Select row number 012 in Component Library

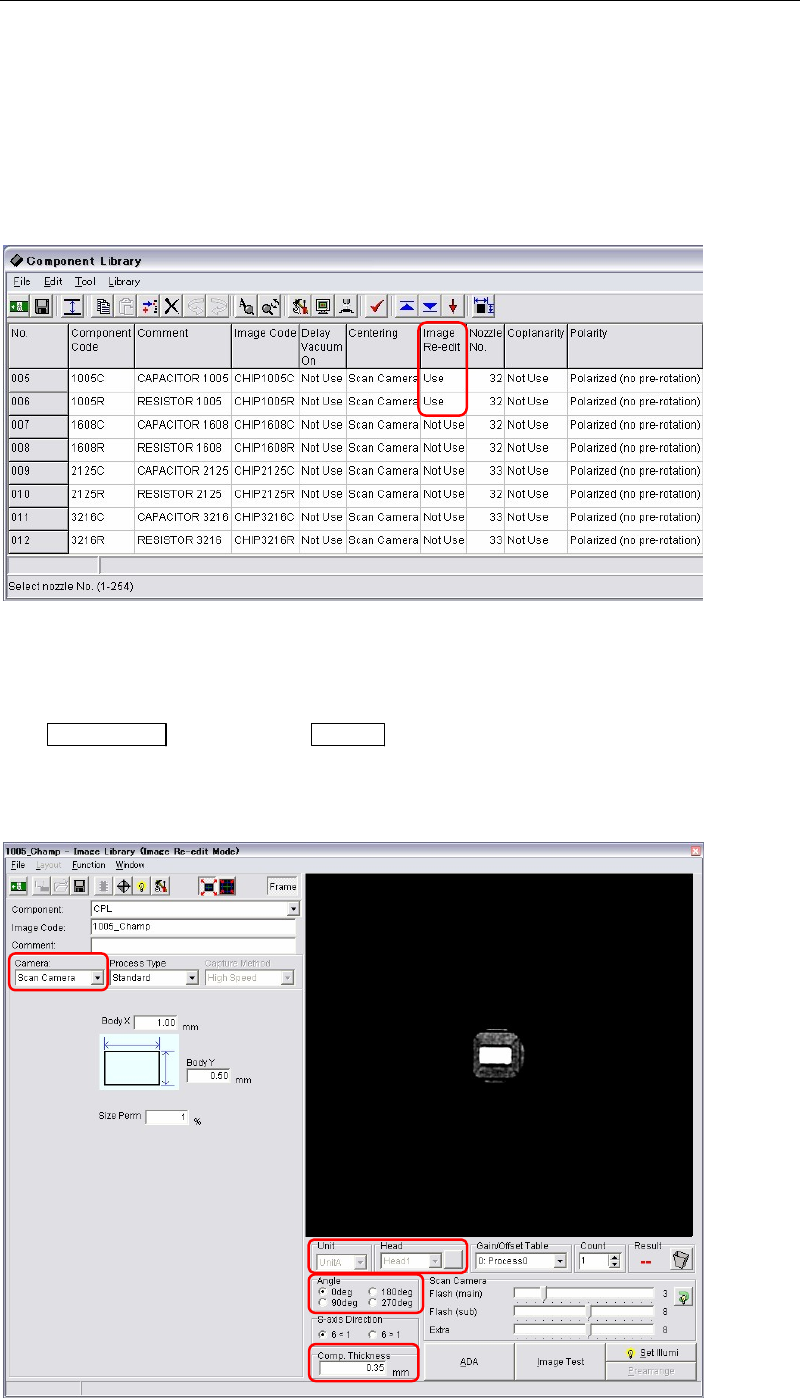pyautogui.click(x=38, y=540)
